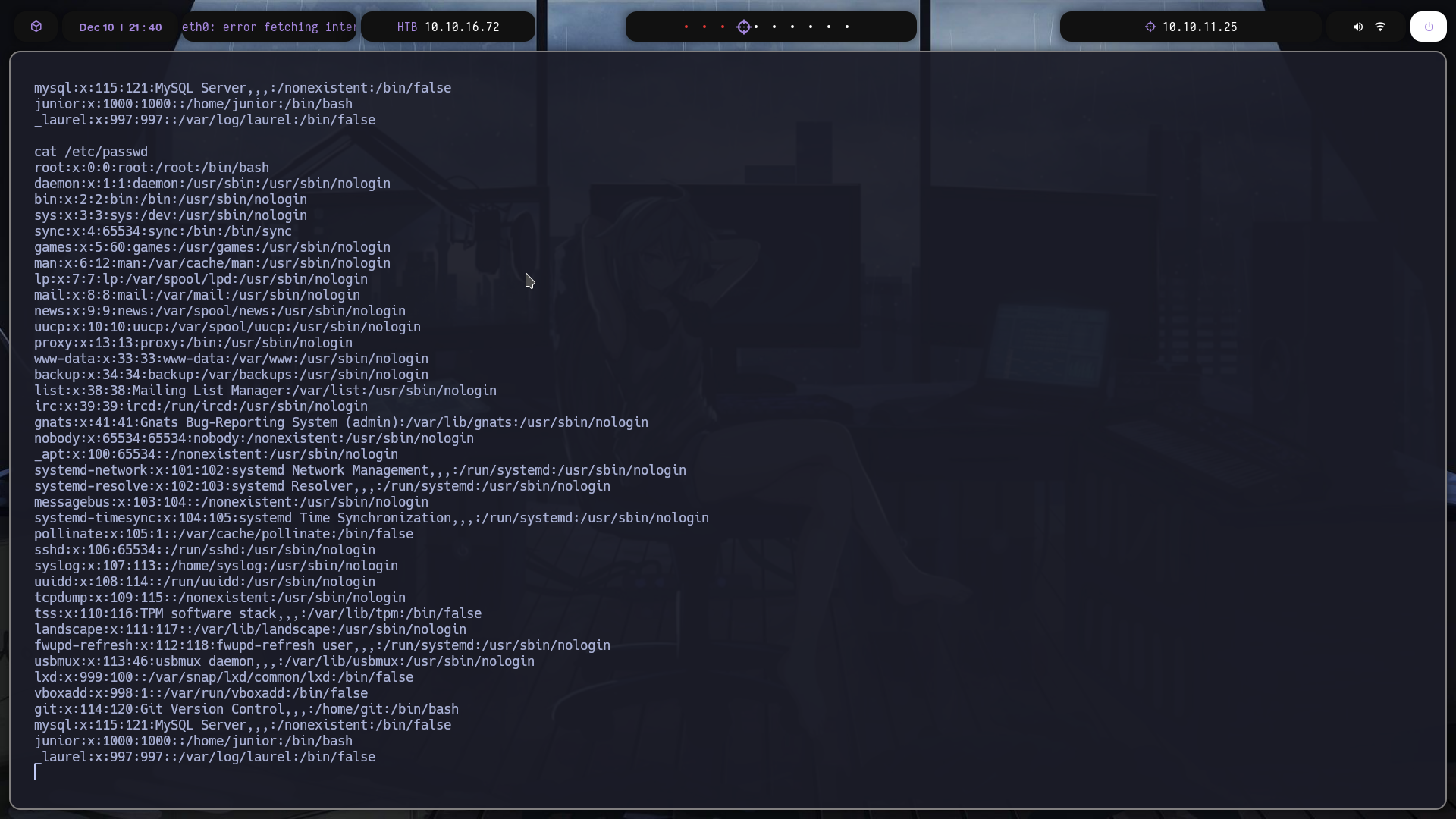Image resolution: width=1456 pixels, height=819 pixels.
Task: Click the terminal cursor on the empty prompt line
Action: (x=36, y=772)
